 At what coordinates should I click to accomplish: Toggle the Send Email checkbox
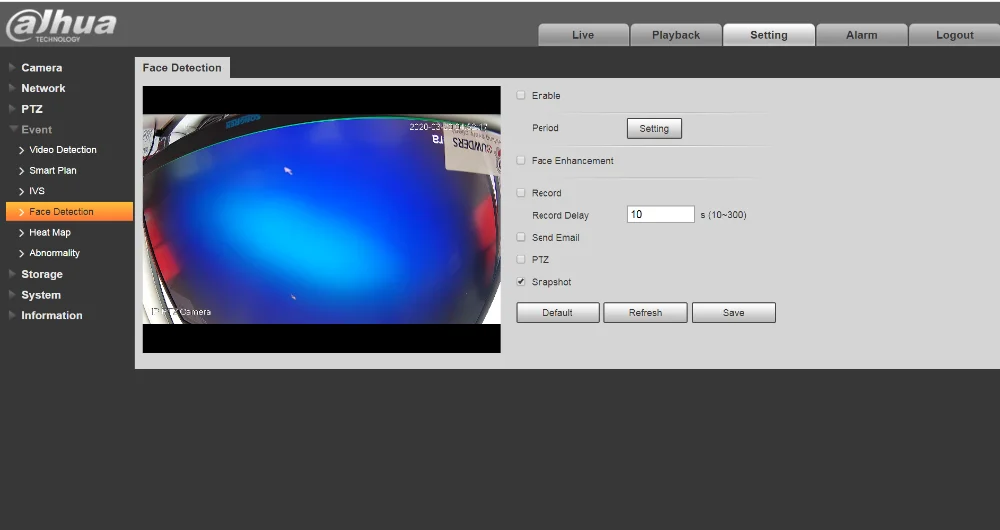tap(521, 237)
